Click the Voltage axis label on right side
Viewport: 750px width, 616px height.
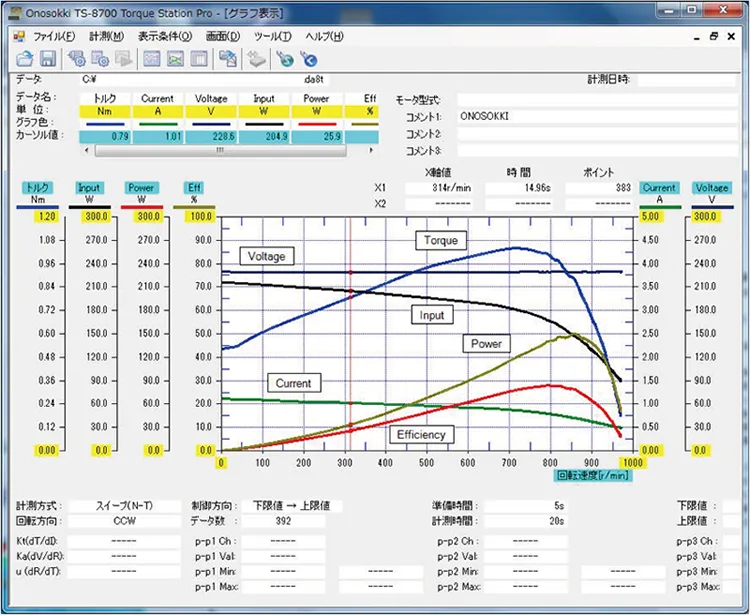click(x=712, y=187)
